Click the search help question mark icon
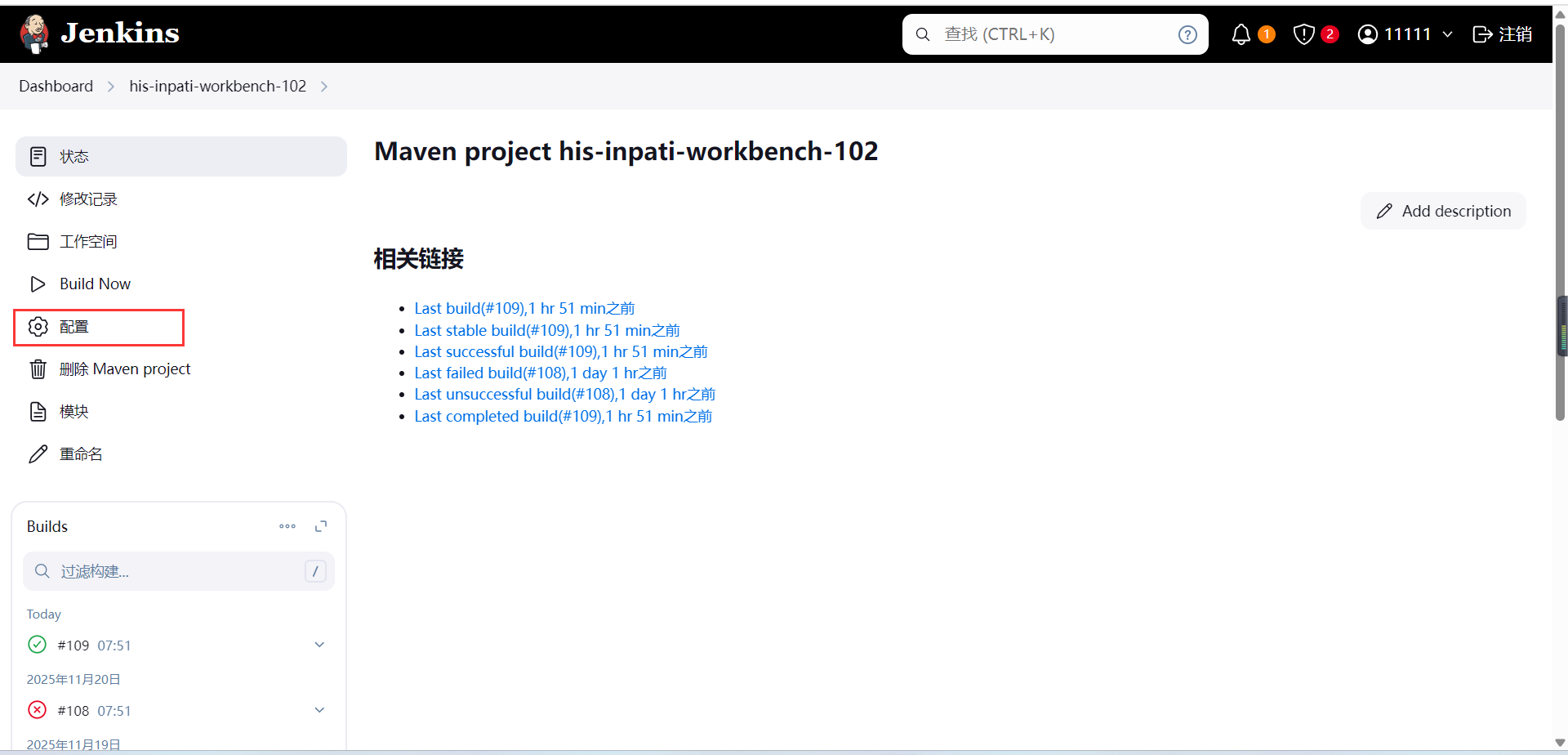 click(x=1187, y=34)
